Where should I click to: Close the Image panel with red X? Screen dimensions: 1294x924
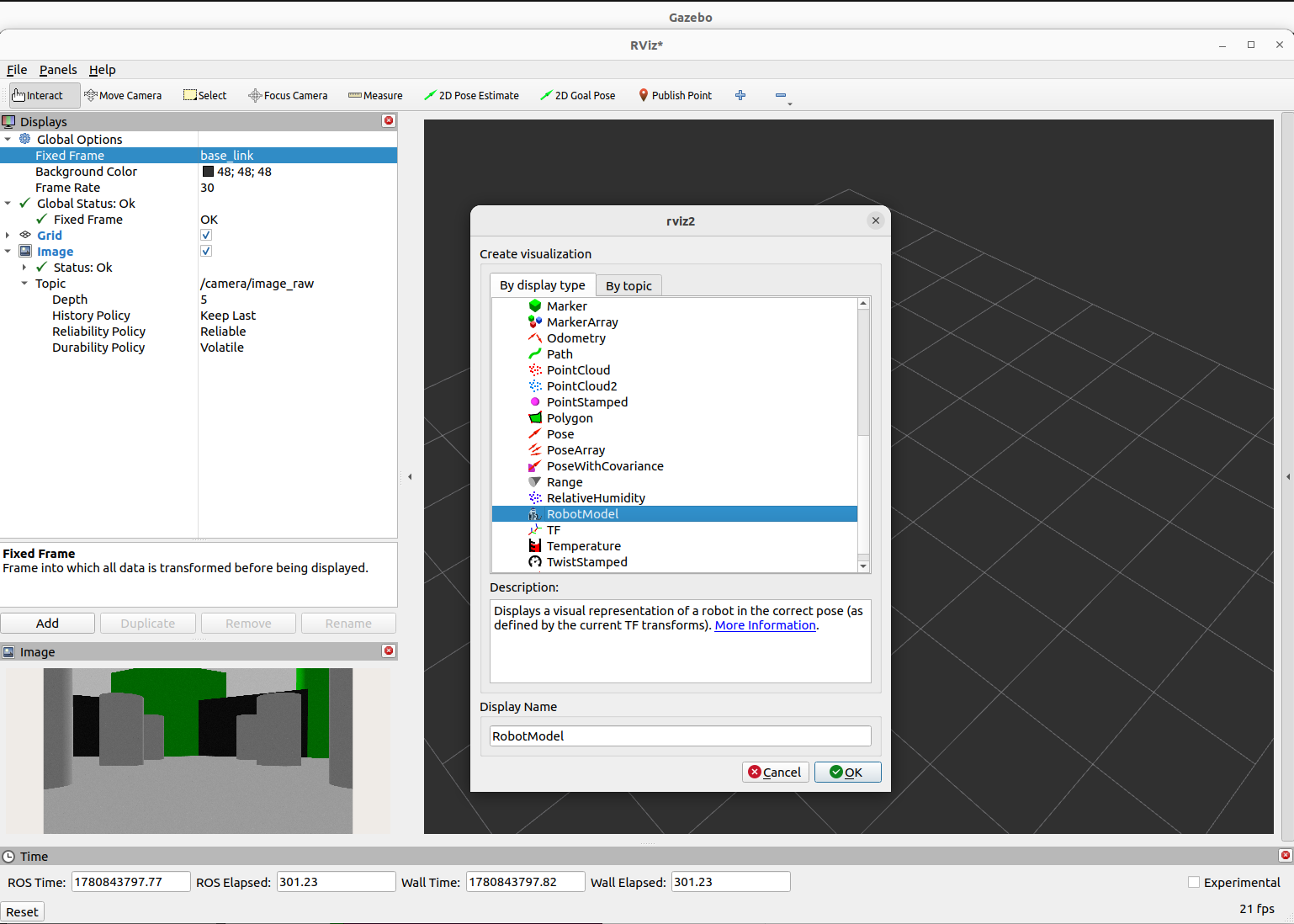click(x=389, y=651)
